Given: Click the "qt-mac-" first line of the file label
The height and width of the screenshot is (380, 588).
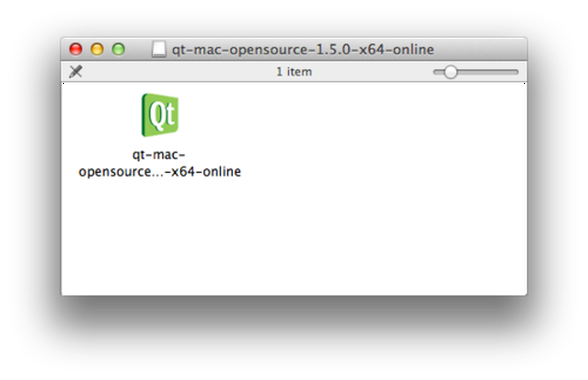Looking at the screenshot, I should pos(159,155).
